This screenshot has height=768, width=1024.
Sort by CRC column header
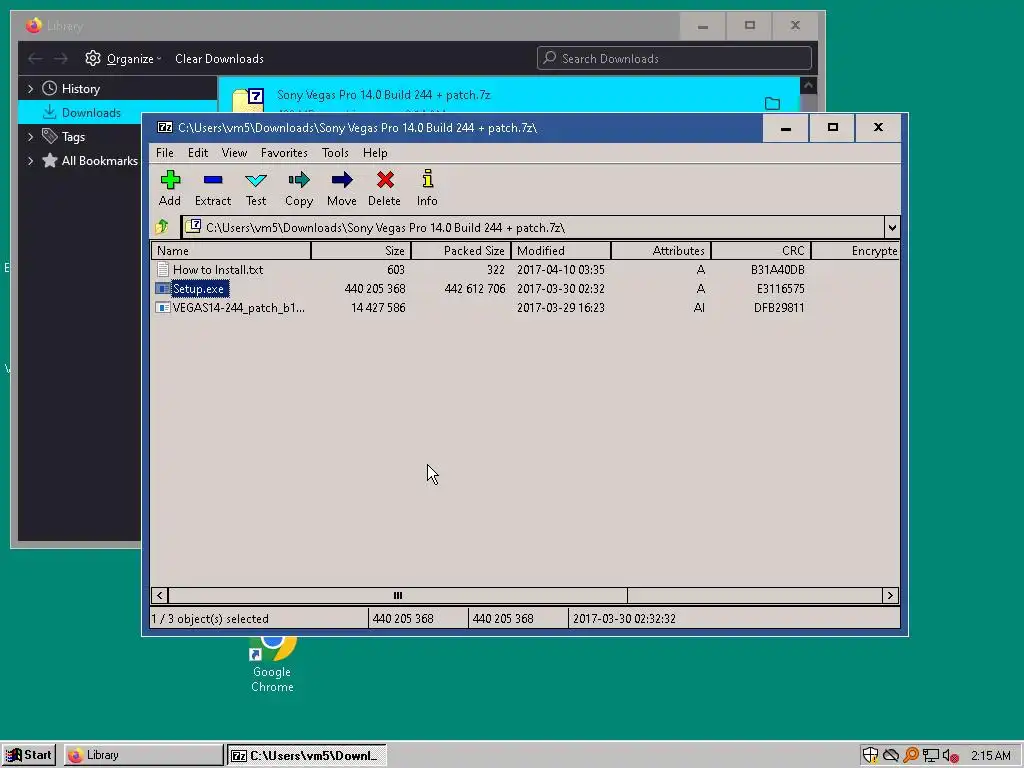coord(761,251)
